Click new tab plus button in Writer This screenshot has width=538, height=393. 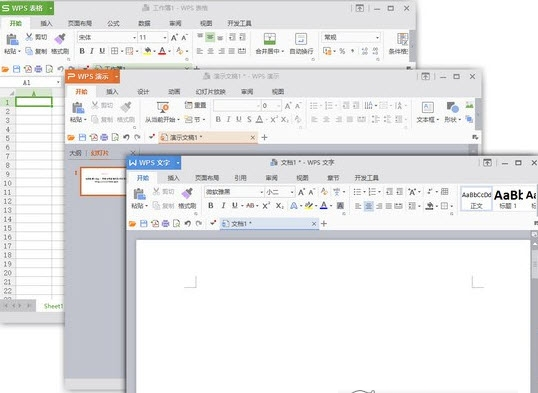pos(324,224)
